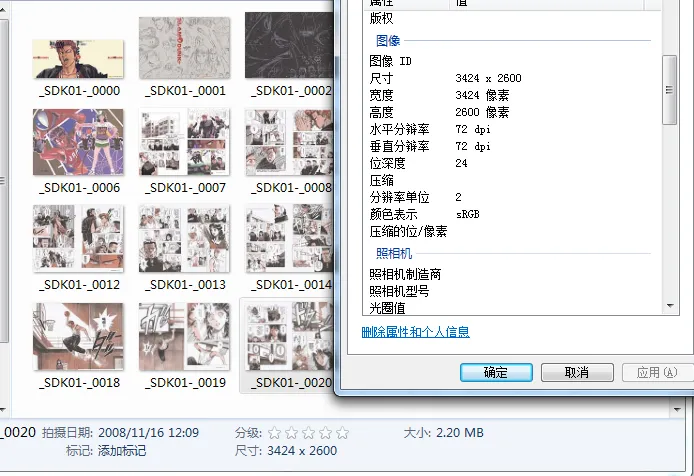Image resolution: width=694 pixels, height=476 pixels.
Task: Click the 拍摄日期 value in details pane
Action: tap(148, 433)
